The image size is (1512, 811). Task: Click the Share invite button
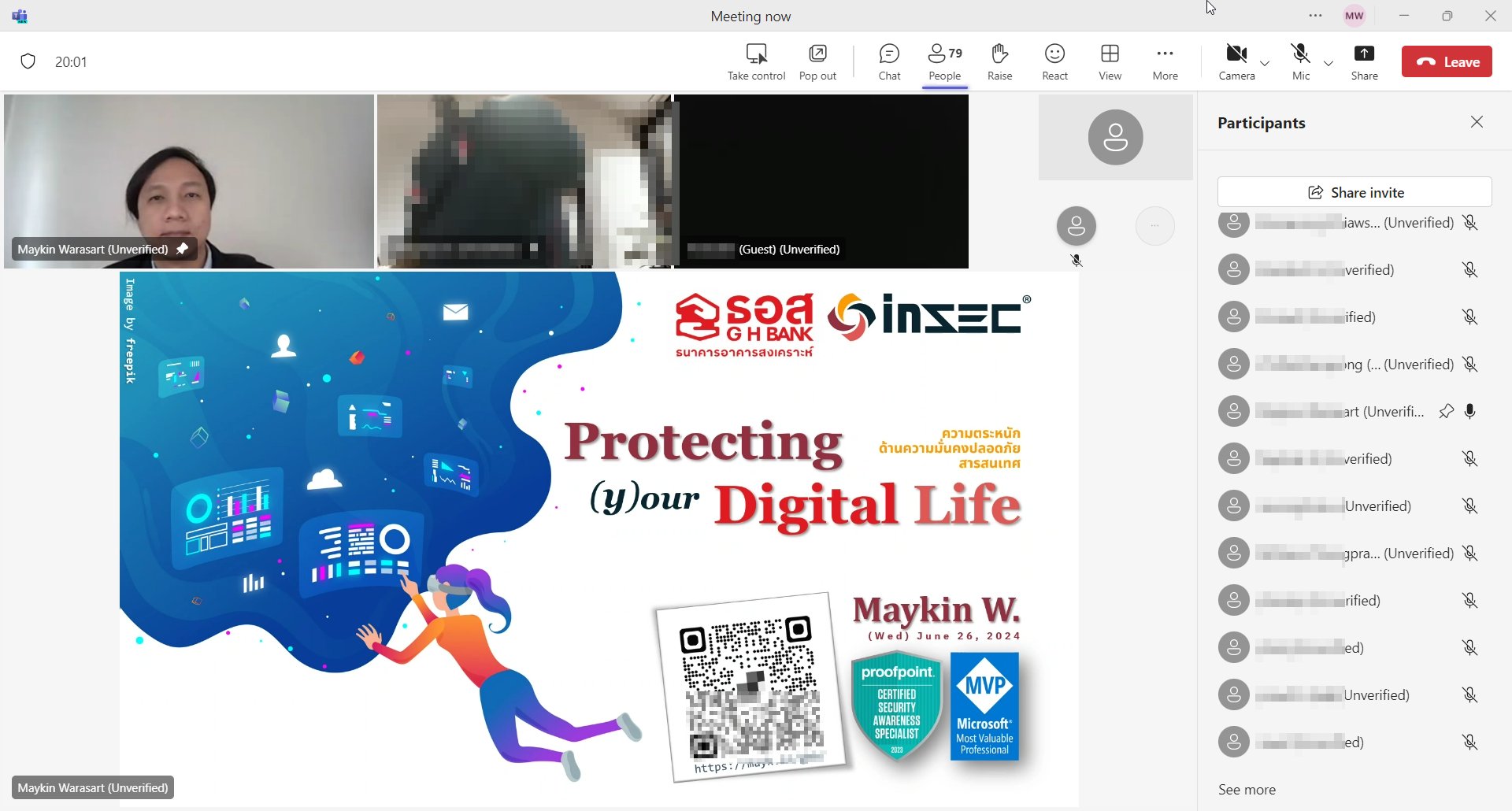[x=1354, y=192]
